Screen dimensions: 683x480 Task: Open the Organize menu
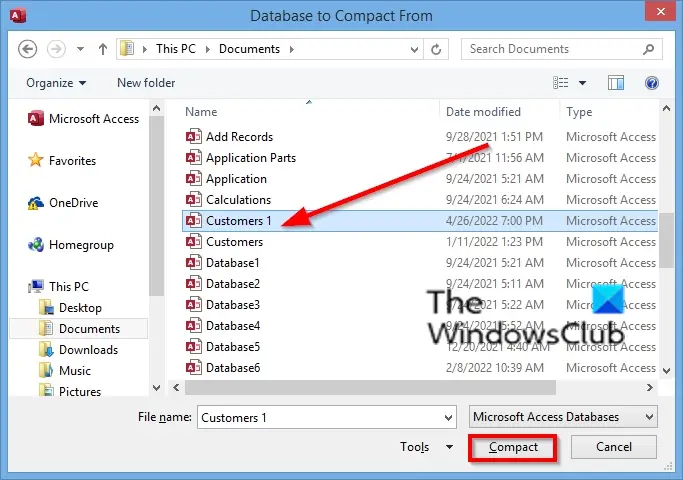click(x=56, y=83)
